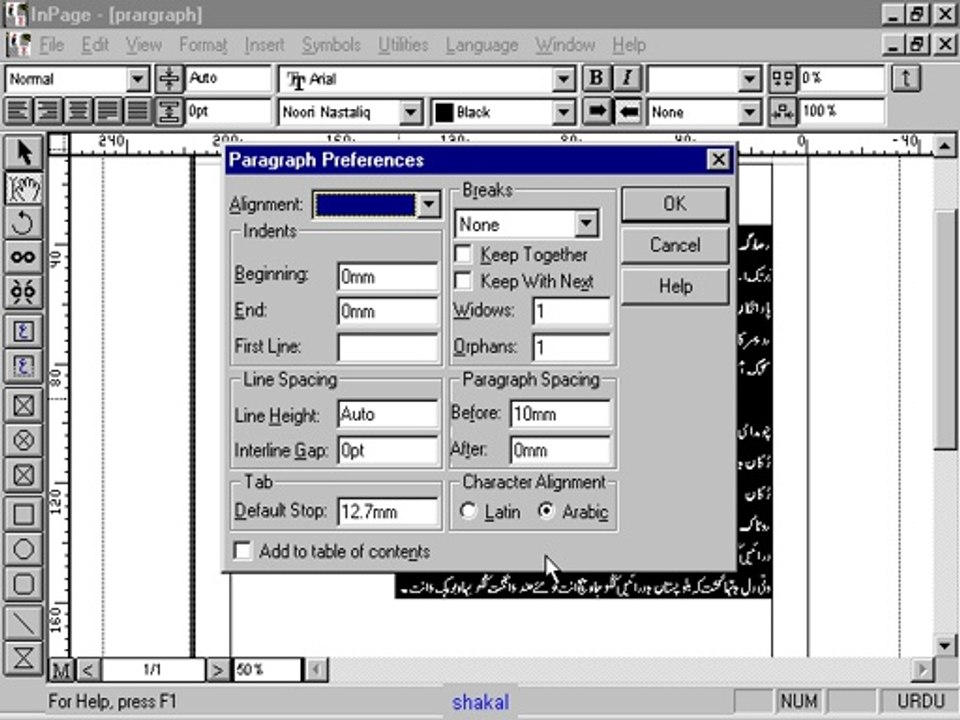960x720 pixels.
Task: Click the vertical scrollbar thumb
Action: [x=945, y=329]
